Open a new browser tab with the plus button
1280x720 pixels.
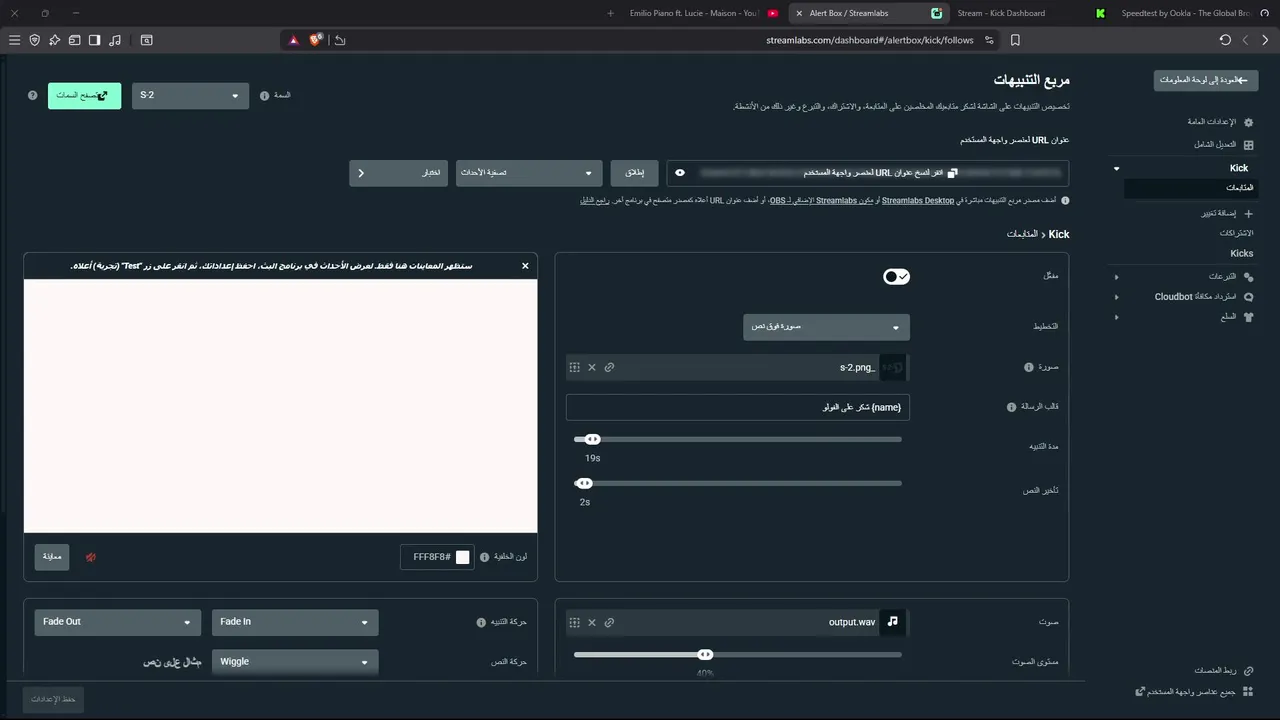click(x=610, y=13)
